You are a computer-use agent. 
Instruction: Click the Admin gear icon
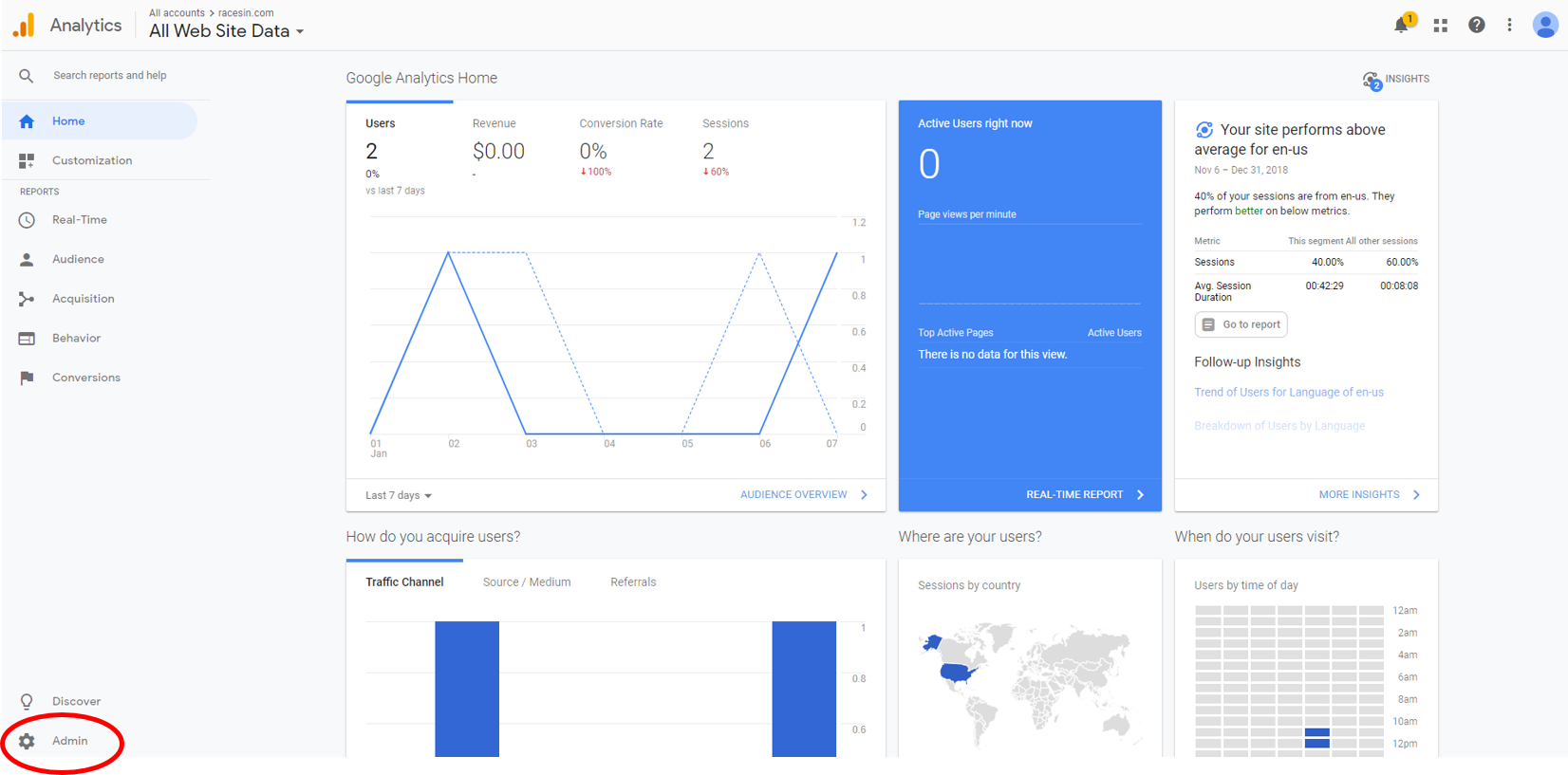[27, 741]
